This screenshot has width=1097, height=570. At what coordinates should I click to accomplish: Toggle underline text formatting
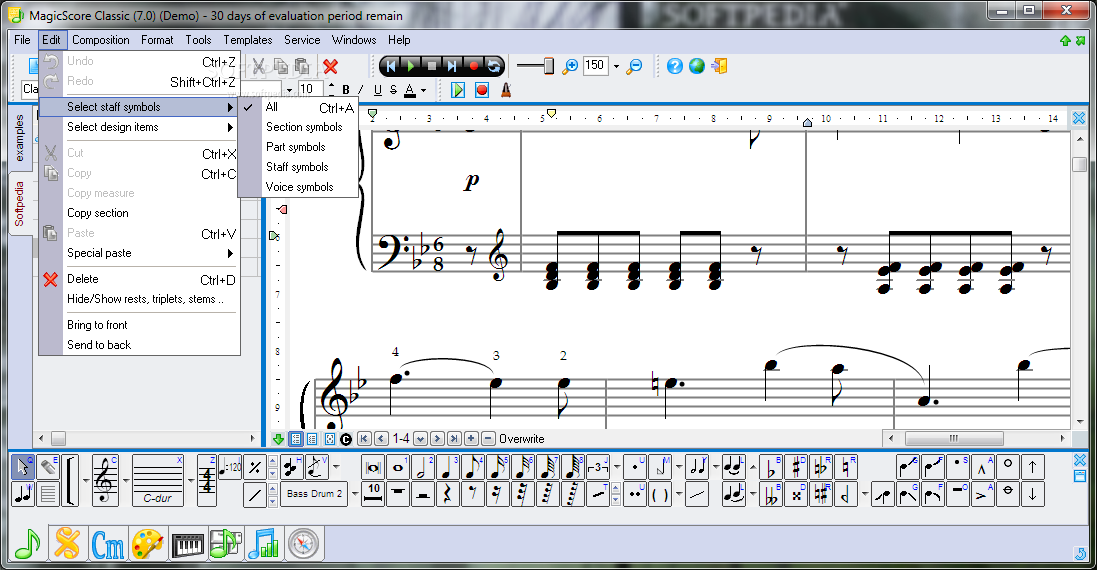pos(378,90)
